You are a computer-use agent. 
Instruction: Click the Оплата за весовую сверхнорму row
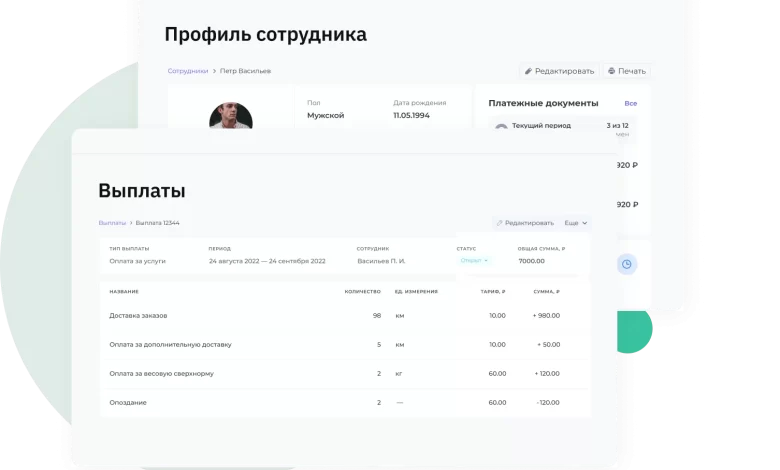[x=344, y=374]
